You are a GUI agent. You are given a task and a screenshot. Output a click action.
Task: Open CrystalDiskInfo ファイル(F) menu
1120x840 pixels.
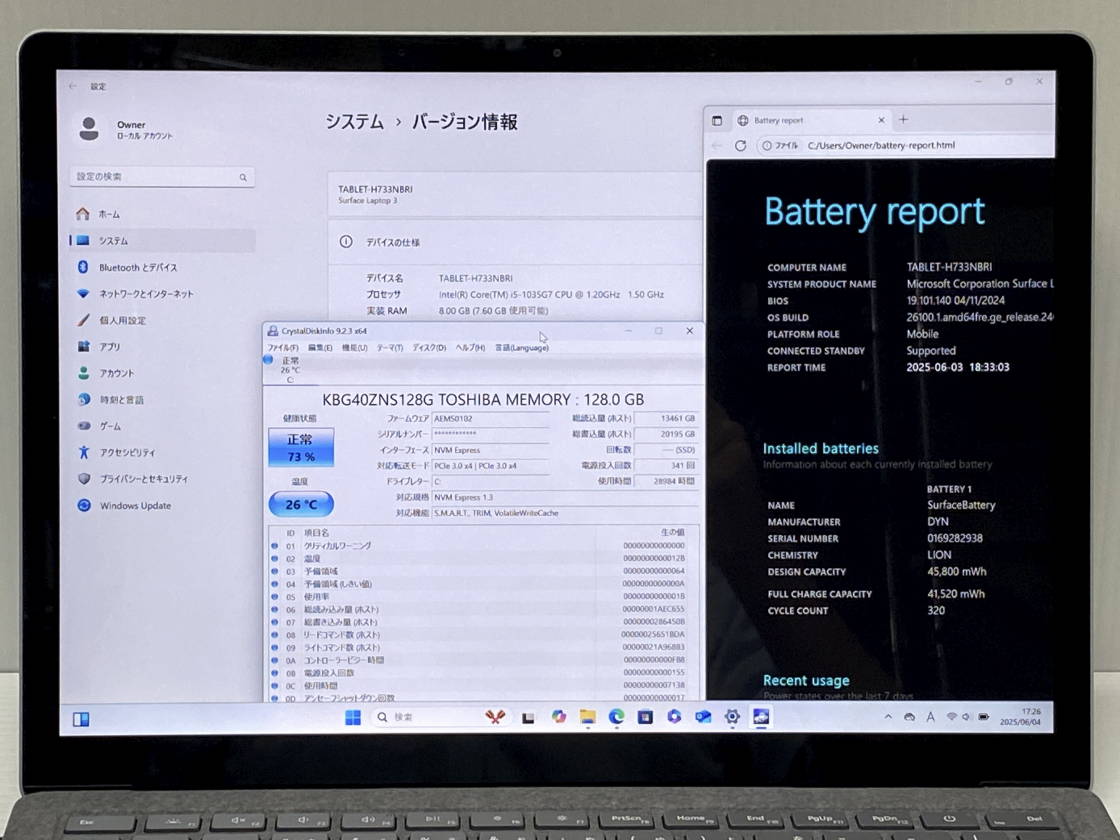click(283, 348)
